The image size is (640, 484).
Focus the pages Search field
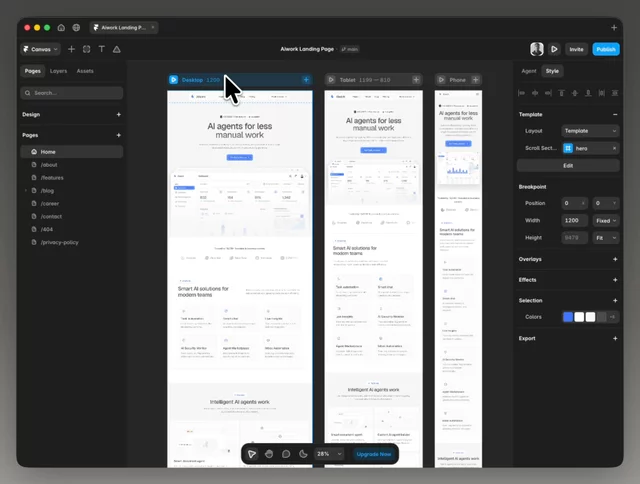(x=71, y=93)
